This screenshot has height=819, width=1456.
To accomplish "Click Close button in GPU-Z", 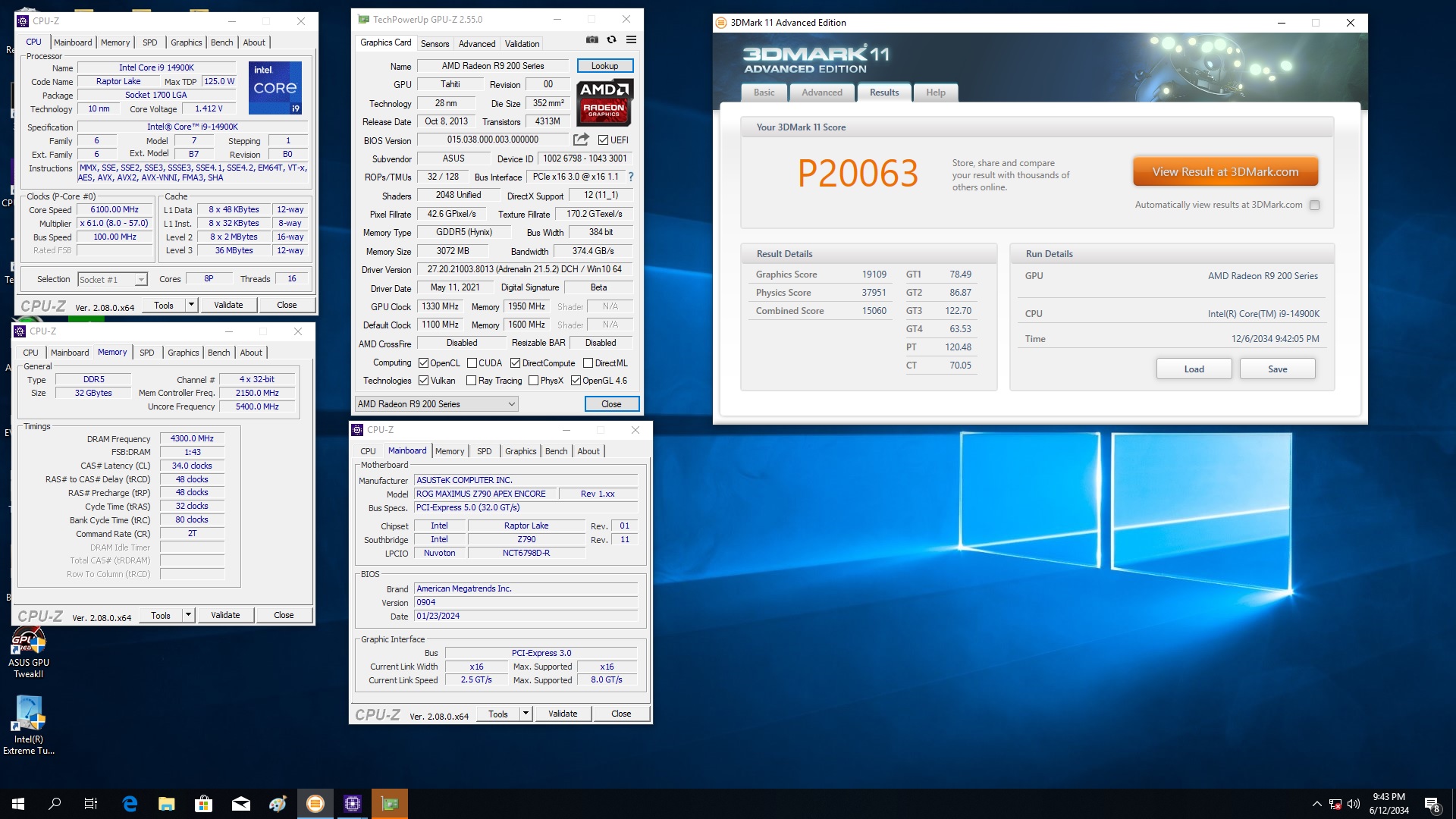I will click(x=611, y=404).
